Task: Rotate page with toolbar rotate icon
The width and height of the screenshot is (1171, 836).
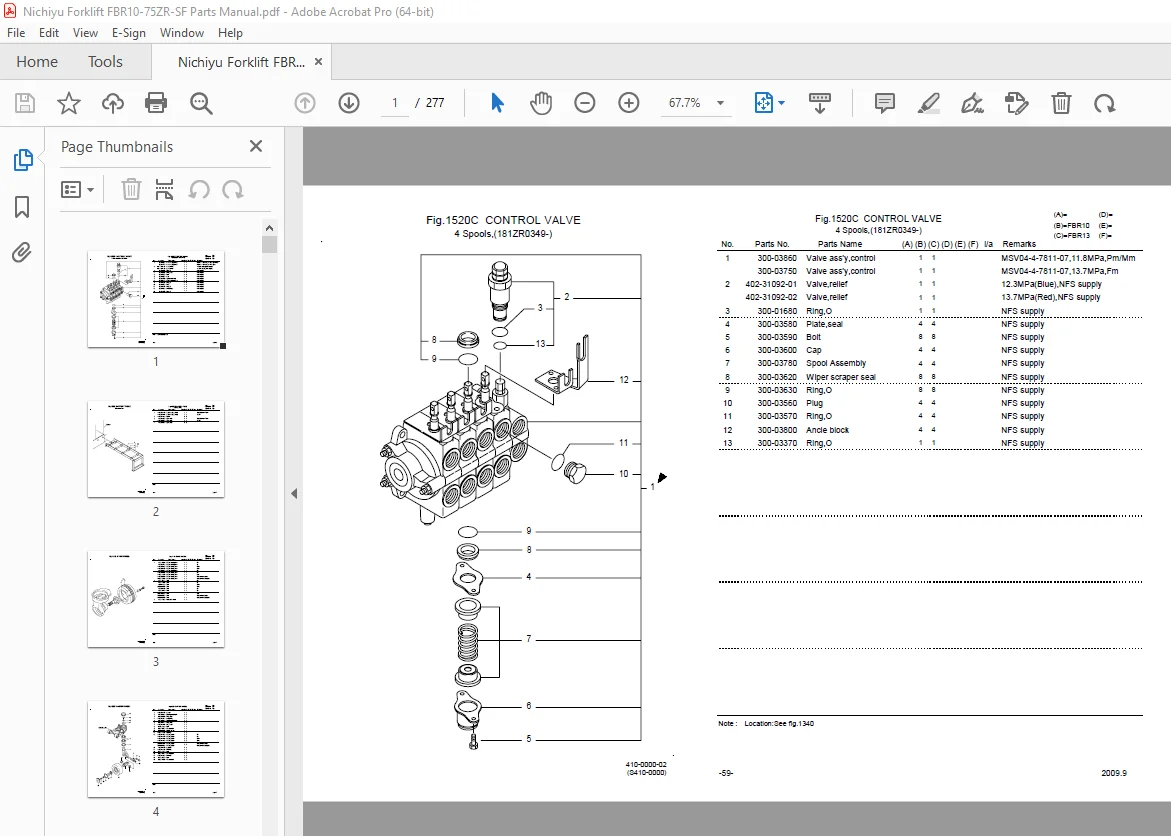Action: 1105,103
